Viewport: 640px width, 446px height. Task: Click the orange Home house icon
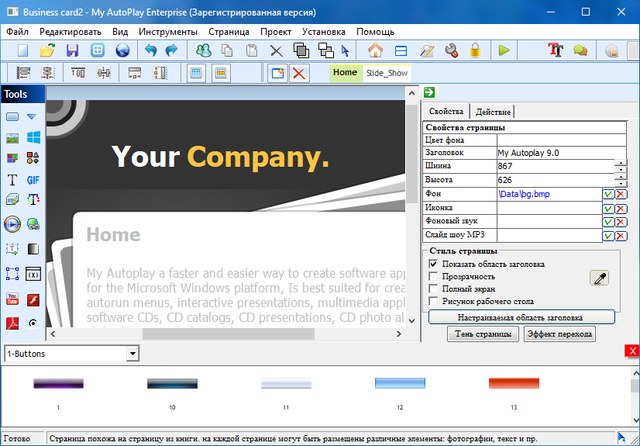tap(376, 51)
